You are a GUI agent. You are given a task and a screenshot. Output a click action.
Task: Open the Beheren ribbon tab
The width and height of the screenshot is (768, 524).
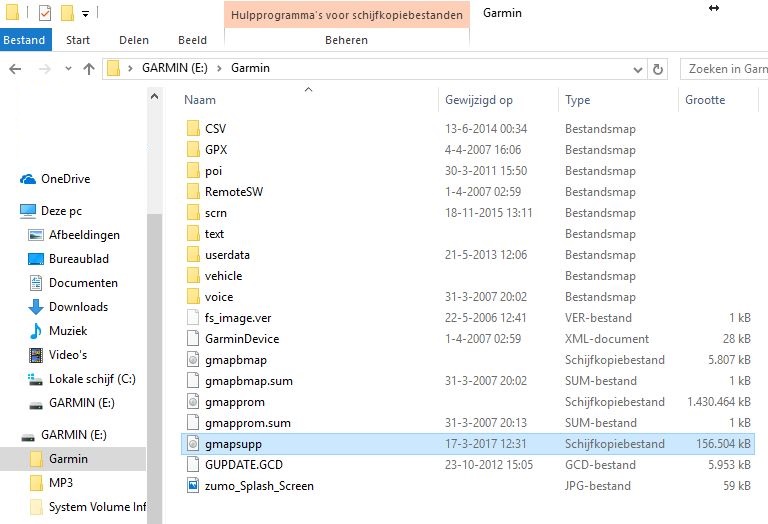[x=346, y=40]
